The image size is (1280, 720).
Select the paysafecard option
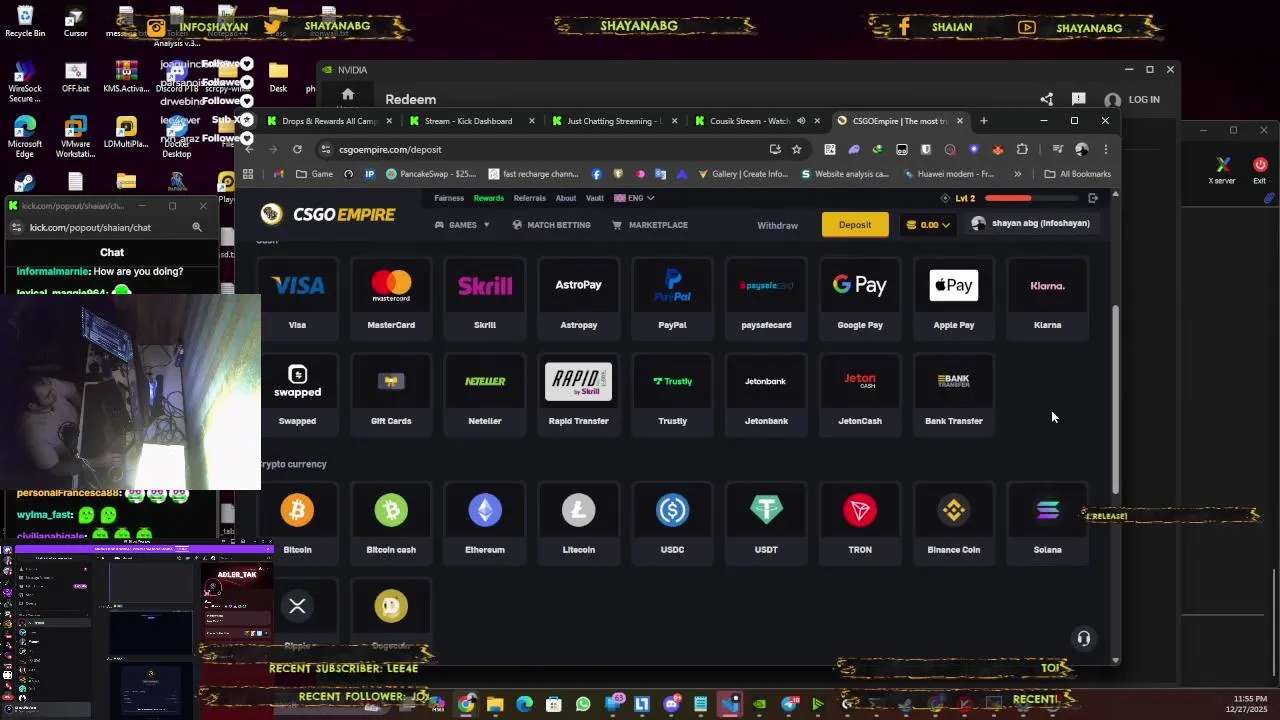coord(766,298)
